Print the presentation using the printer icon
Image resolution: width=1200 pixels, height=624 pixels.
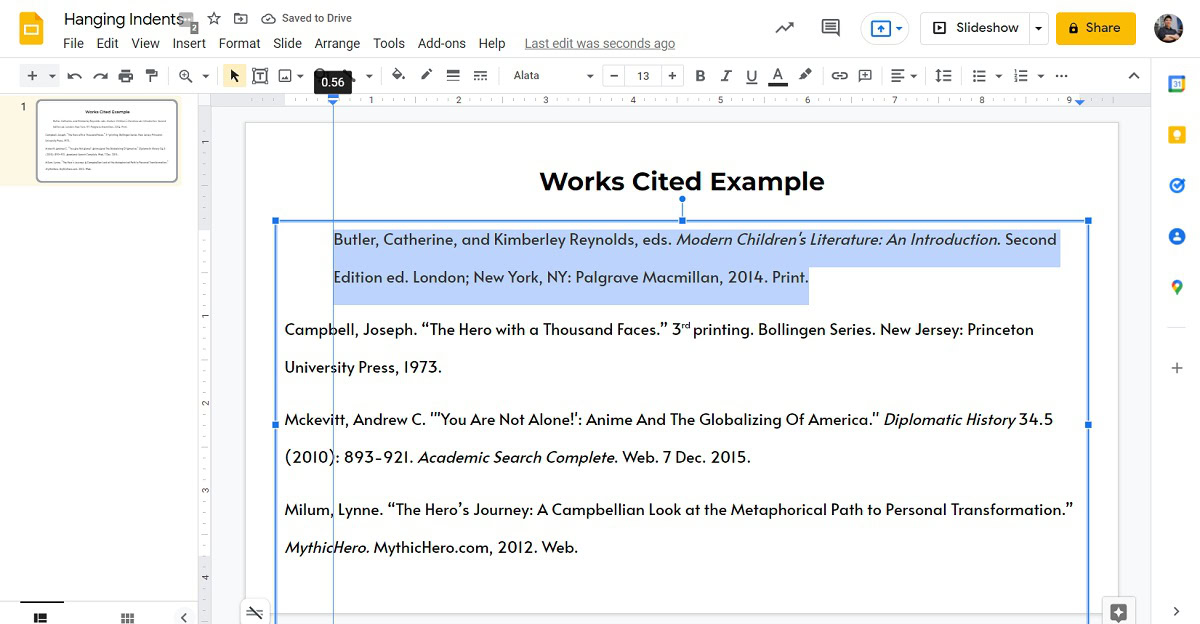(x=126, y=76)
